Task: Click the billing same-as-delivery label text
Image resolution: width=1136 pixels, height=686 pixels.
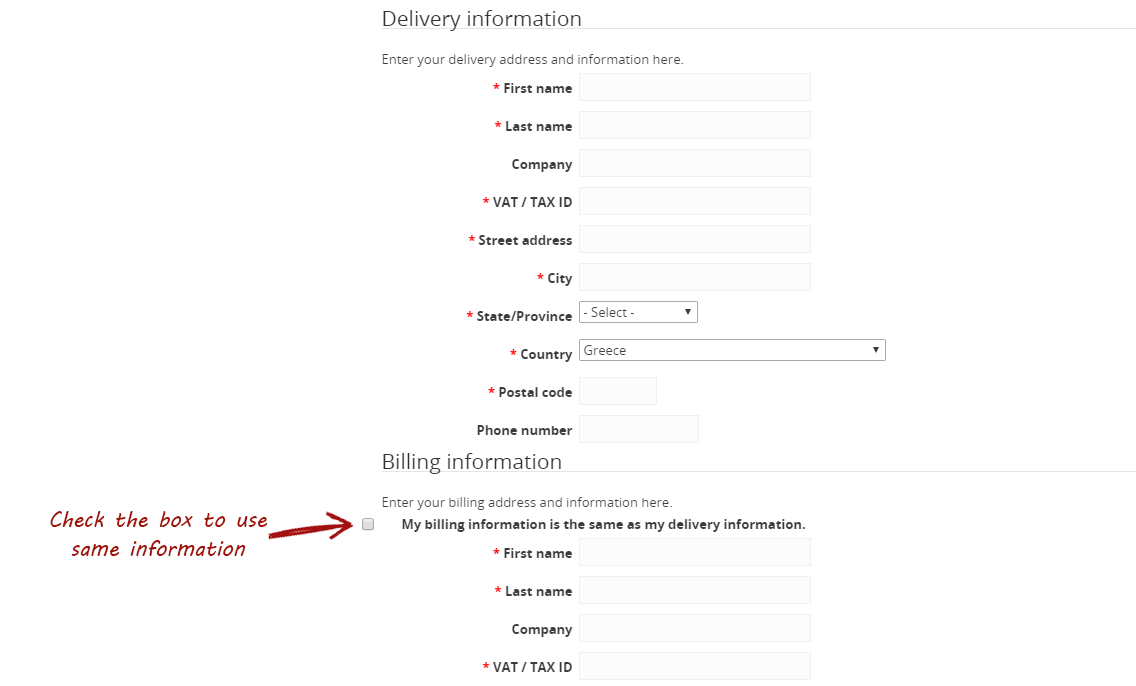Action: (604, 524)
